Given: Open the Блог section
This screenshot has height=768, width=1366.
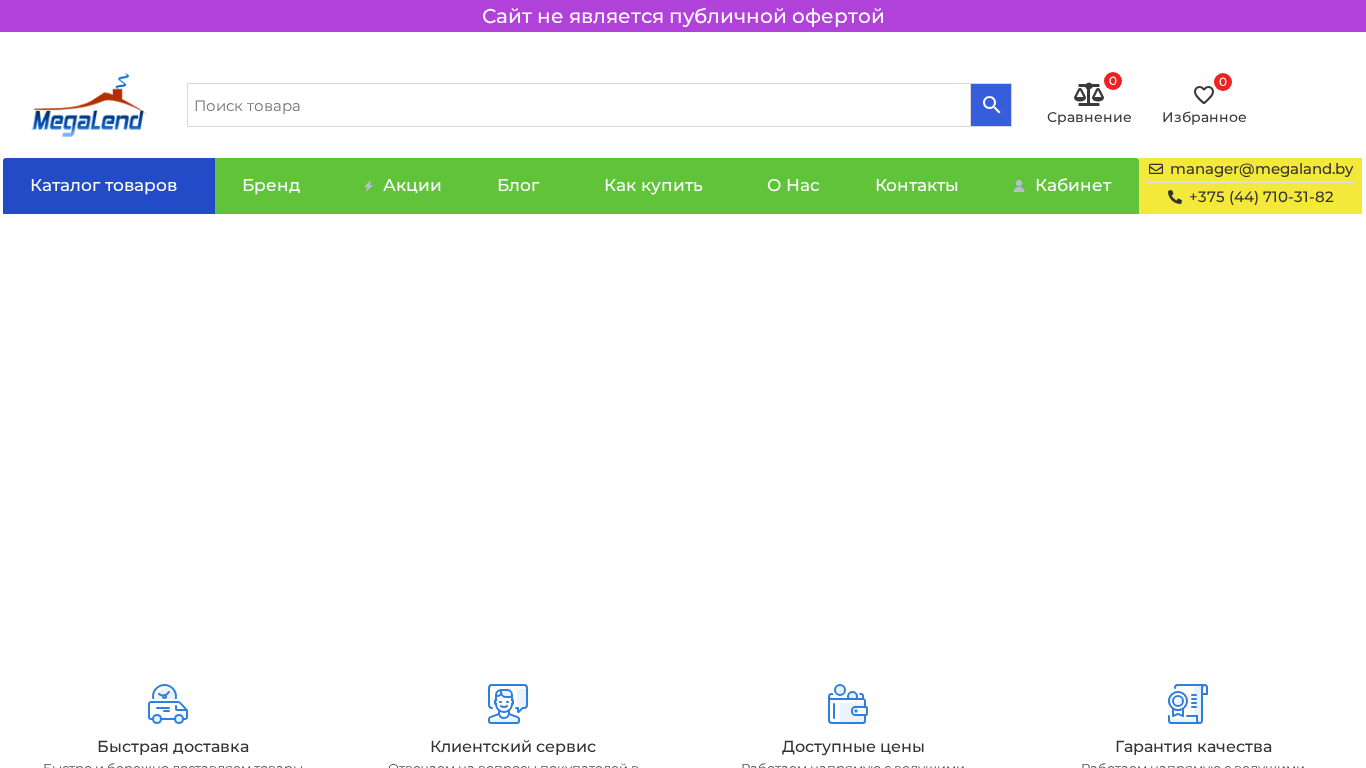Looking at the screenshot, I should point(518,186).
